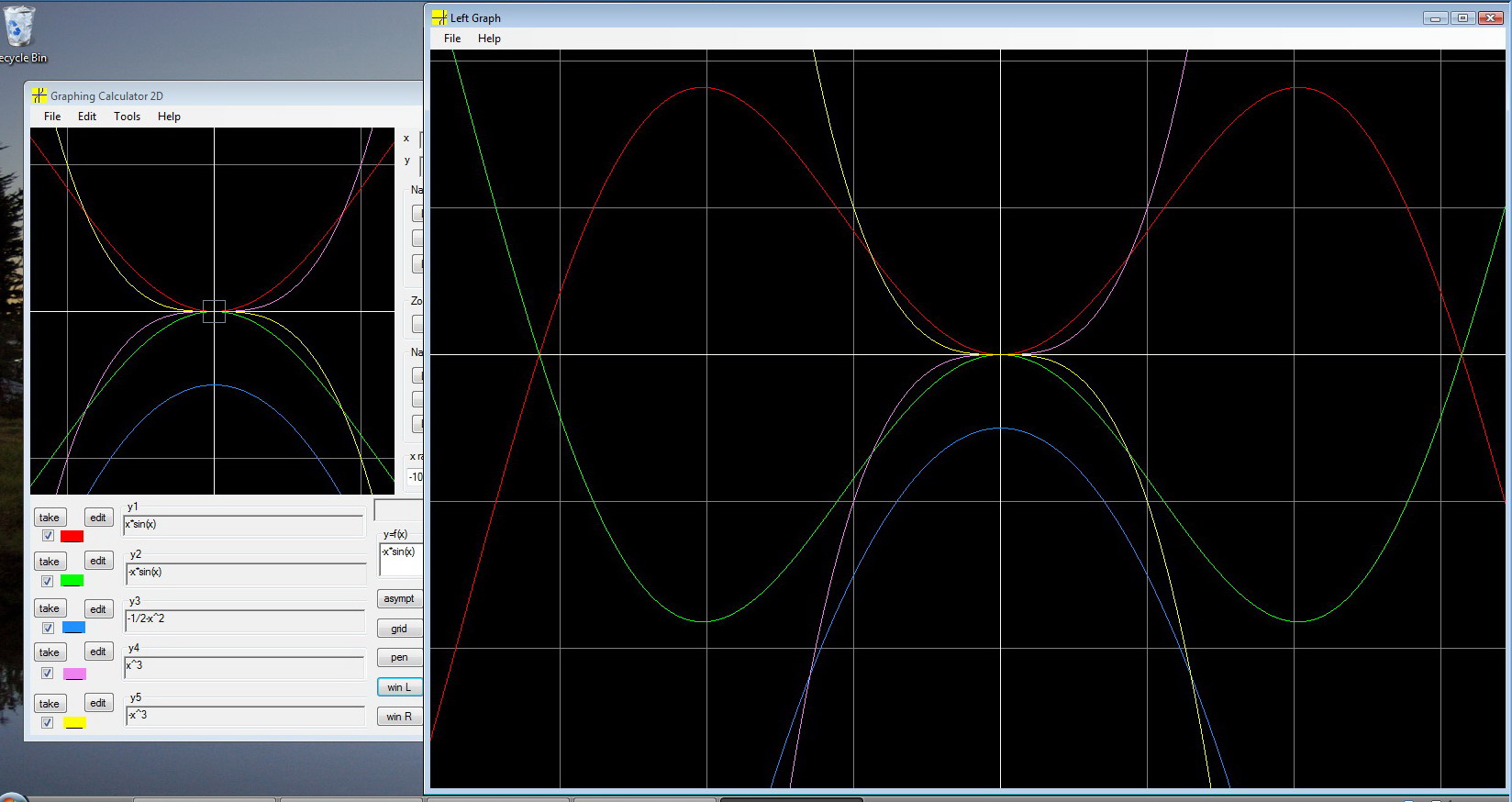
Task: Click the green color swatch for y2
Action: [x=72, y=581]
